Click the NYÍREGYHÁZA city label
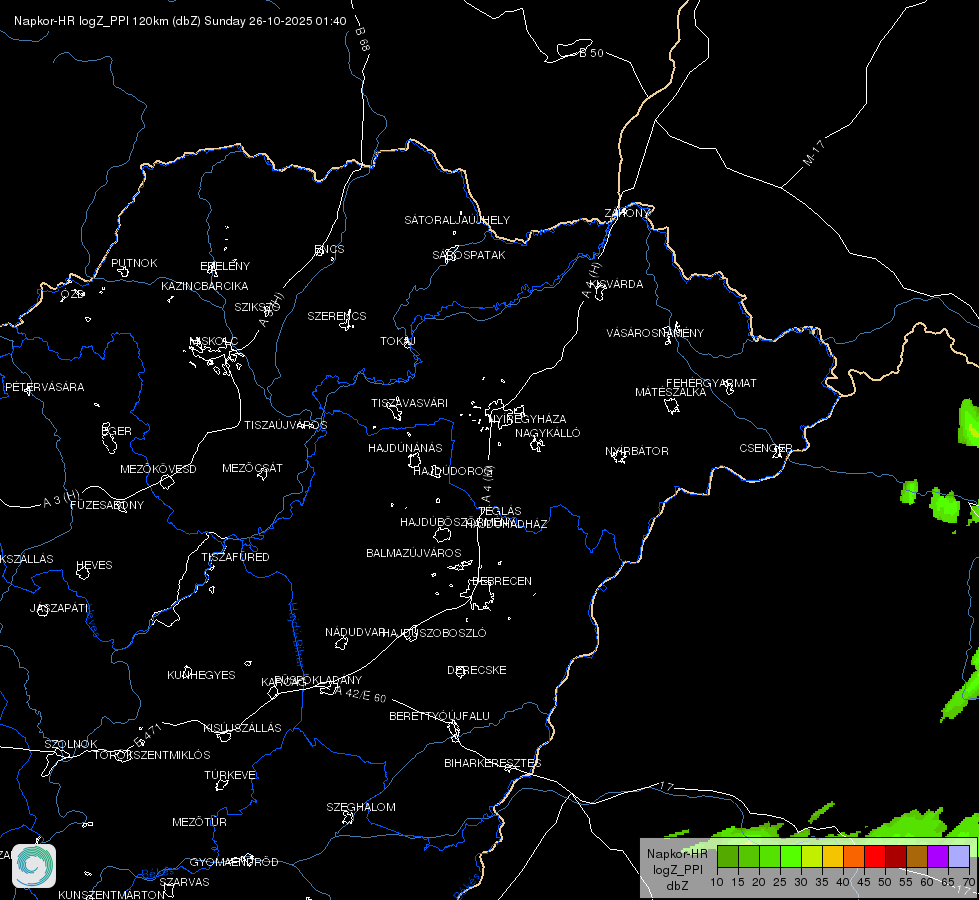 pyautogui.click(x=528, y=418)
